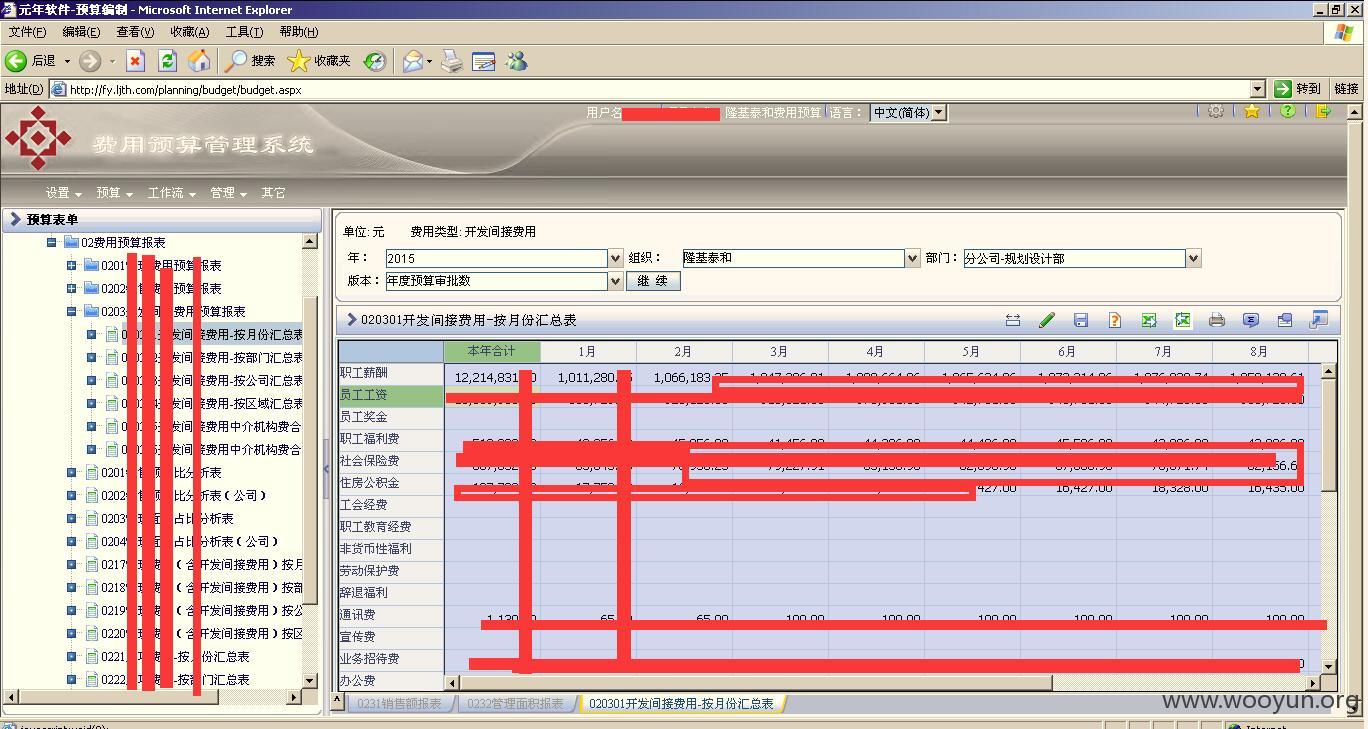
Task: Click the data grid vertical scrollbar down arrow
Action: tap(1328, 666)
